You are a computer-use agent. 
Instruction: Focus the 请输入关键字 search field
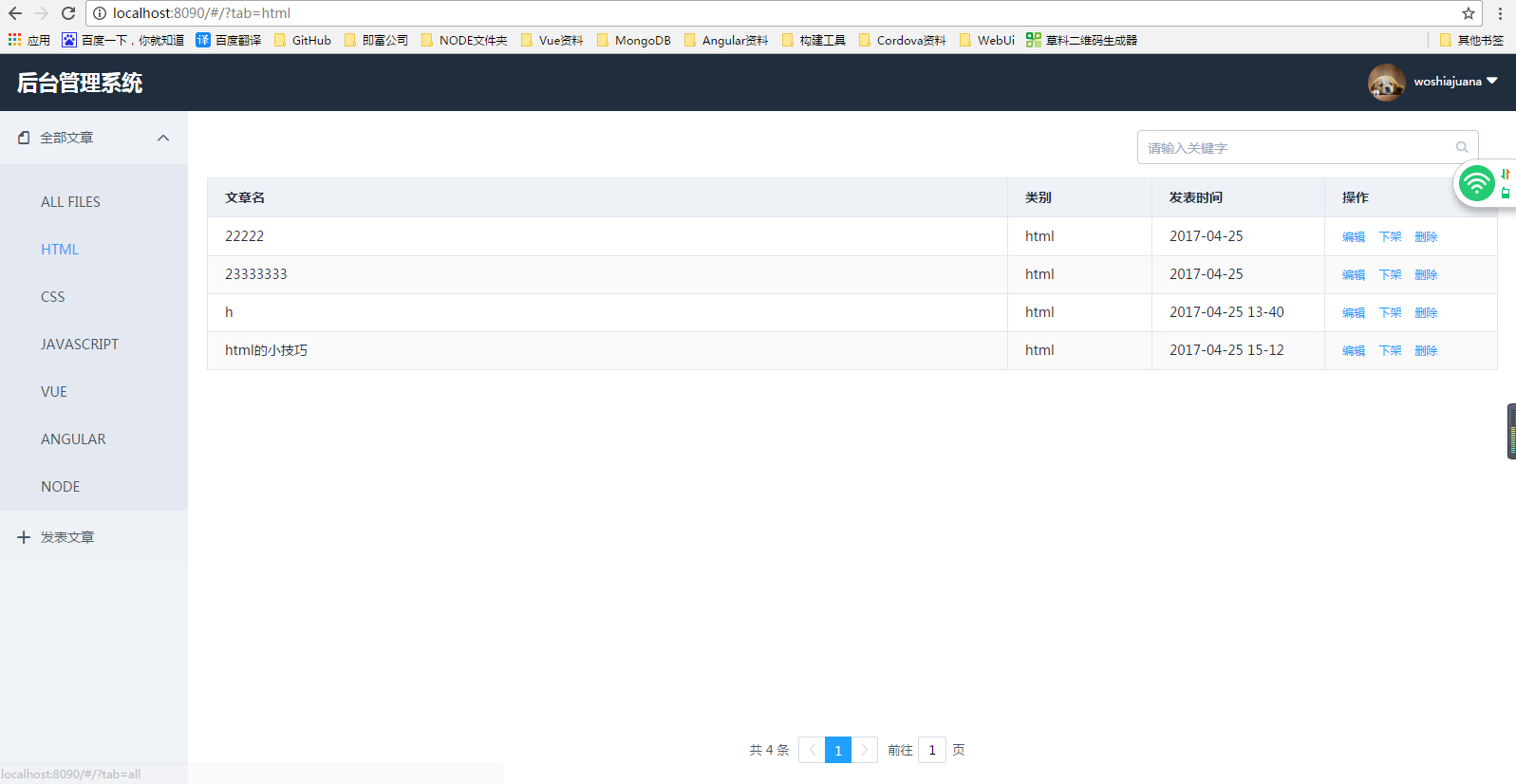point(1307,147)
